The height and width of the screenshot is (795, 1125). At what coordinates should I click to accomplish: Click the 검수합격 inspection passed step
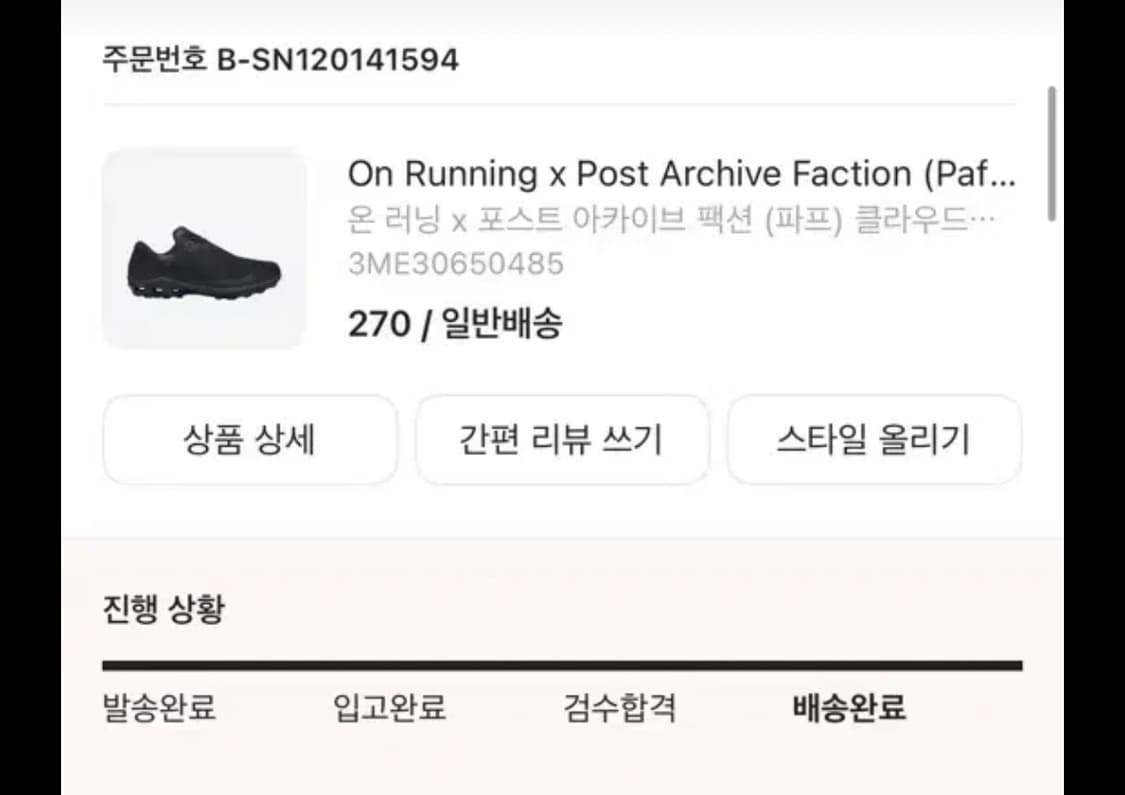[619, 708]
